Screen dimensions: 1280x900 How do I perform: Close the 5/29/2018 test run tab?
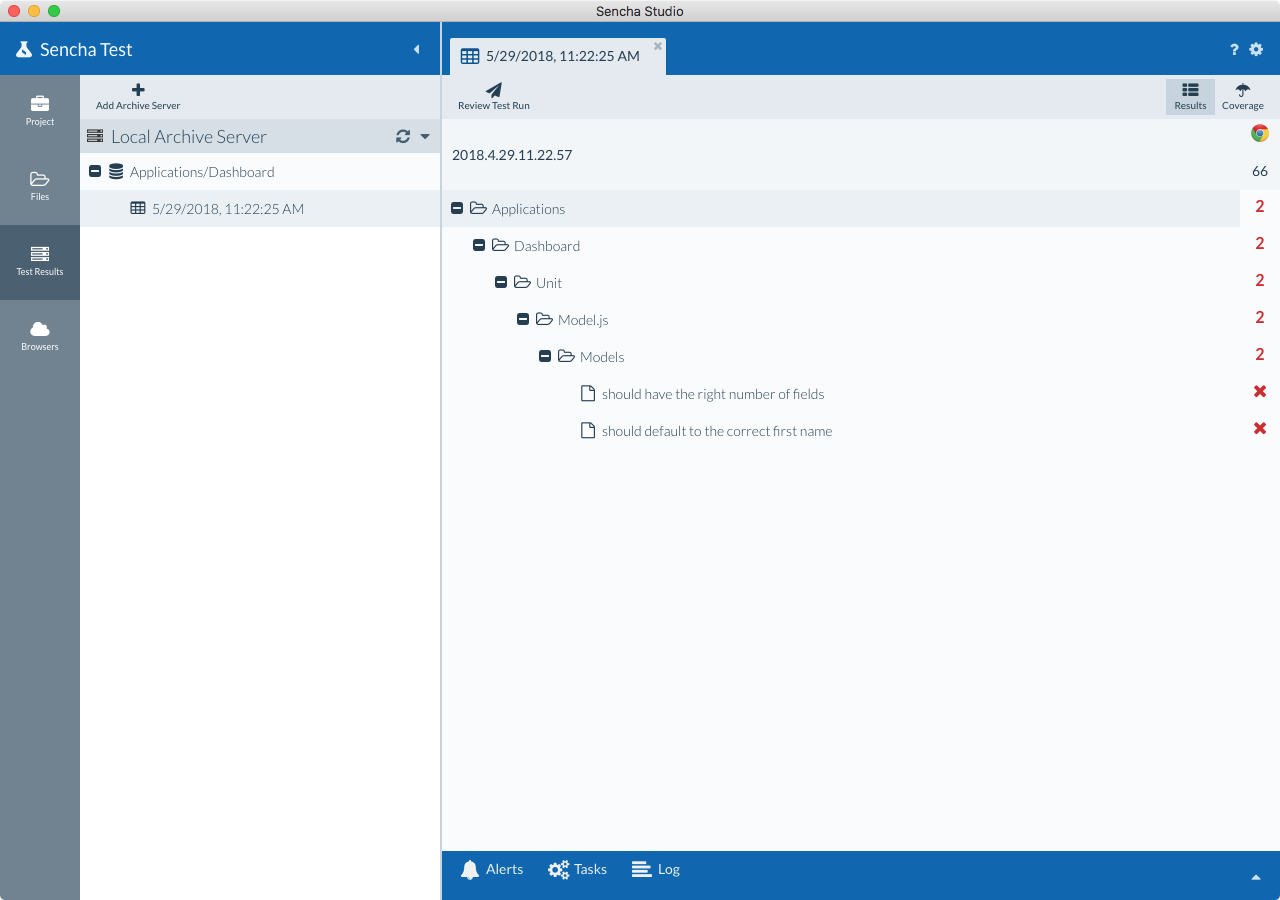(658, 46)
